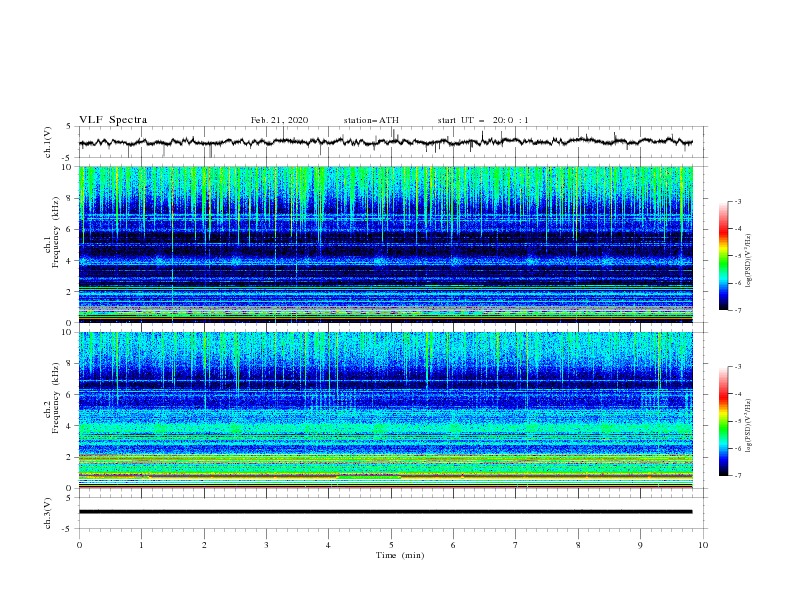Click time axis tick label "8"
Viewport: 792px width, 612px height.
coord(578,545)
